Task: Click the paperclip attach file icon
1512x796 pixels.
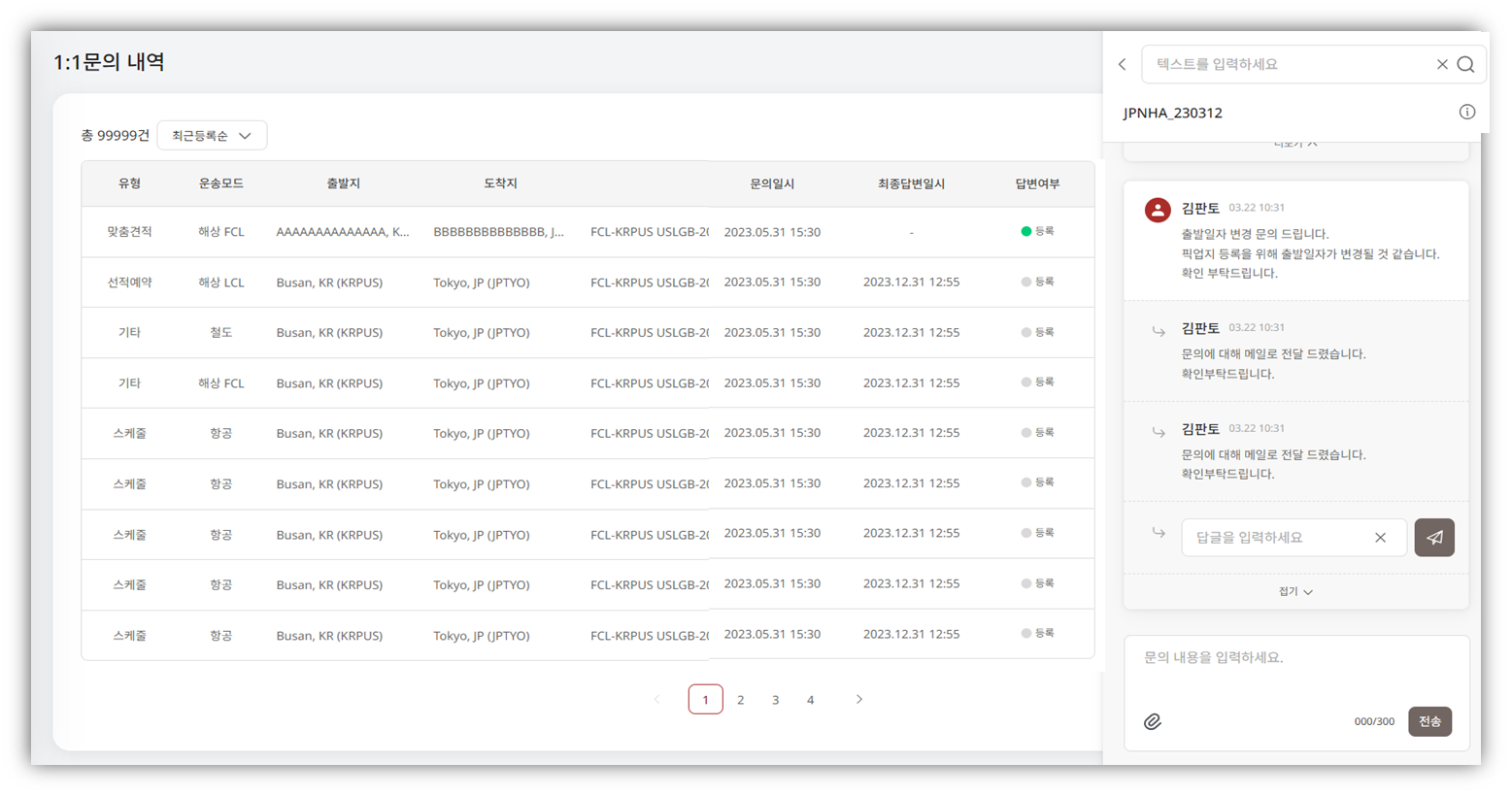Action: pos(1153,721)
